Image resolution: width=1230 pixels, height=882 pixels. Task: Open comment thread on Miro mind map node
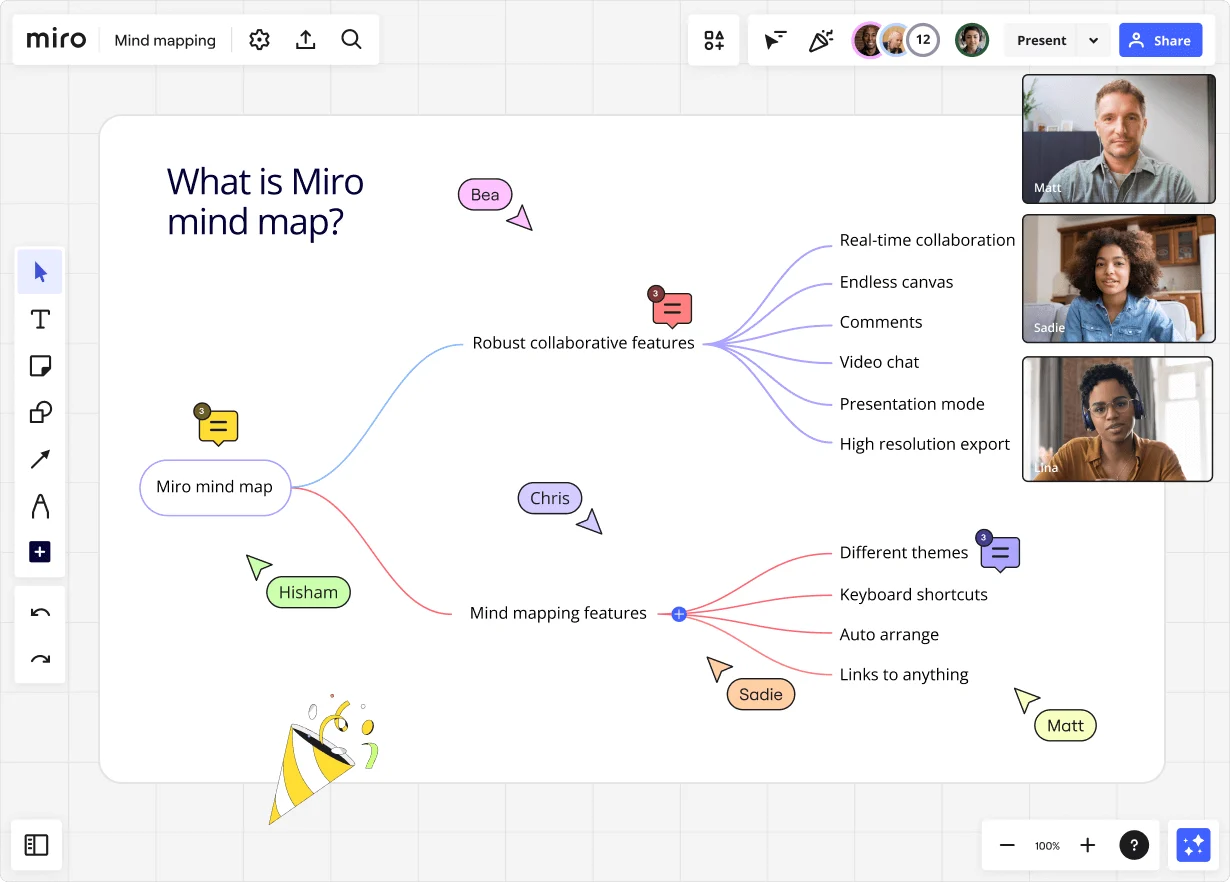pyautogui.click(x=217, y=426)
